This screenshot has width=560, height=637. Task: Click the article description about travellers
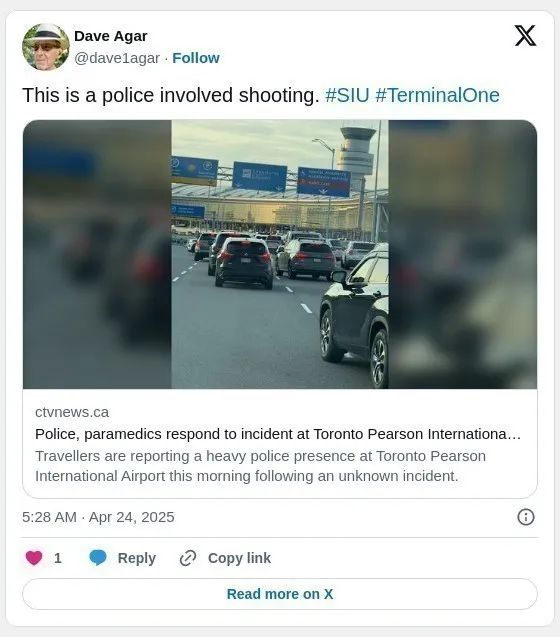pos(260,466)
